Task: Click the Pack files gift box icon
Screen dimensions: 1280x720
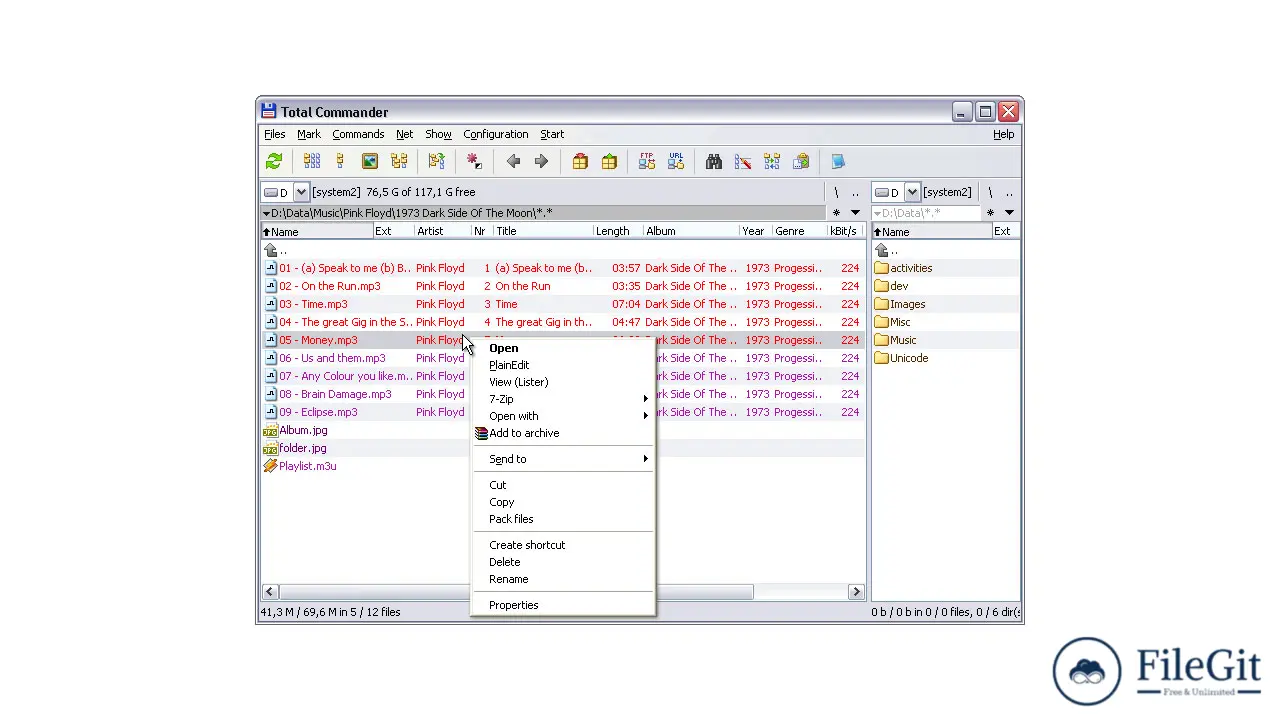Action: point(580,161)
